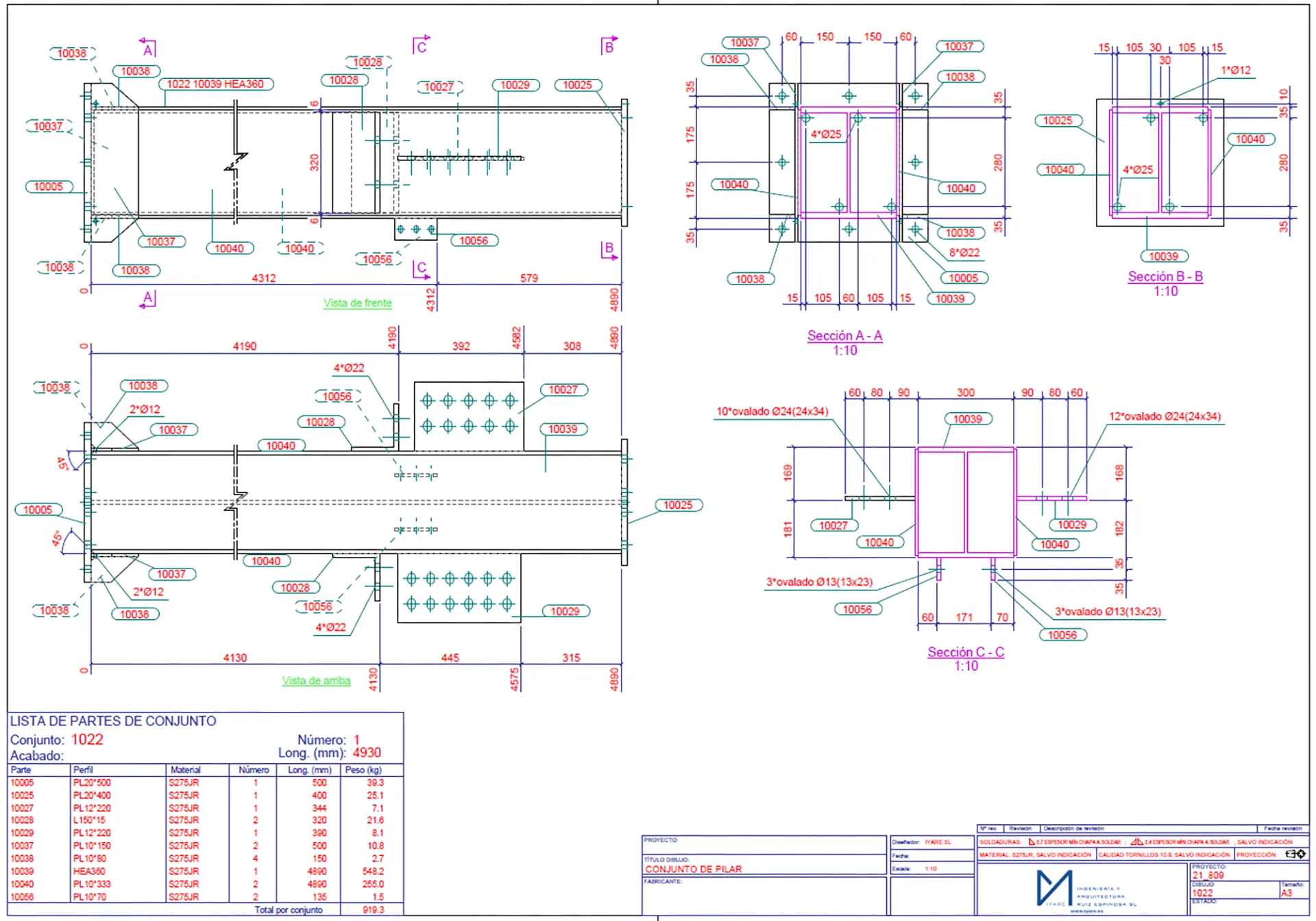
Task: Select the "IYARE SL" designer name
Action: click(x=938, y=842)
